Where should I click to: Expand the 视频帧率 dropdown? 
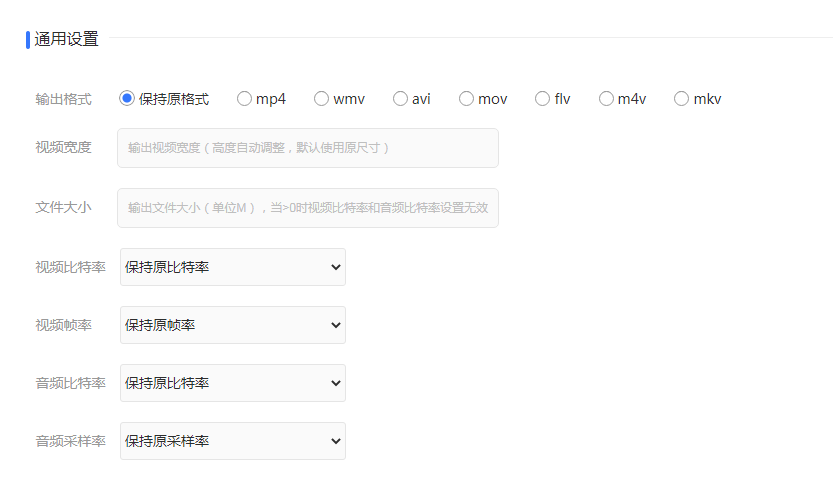tap(233, 325)
